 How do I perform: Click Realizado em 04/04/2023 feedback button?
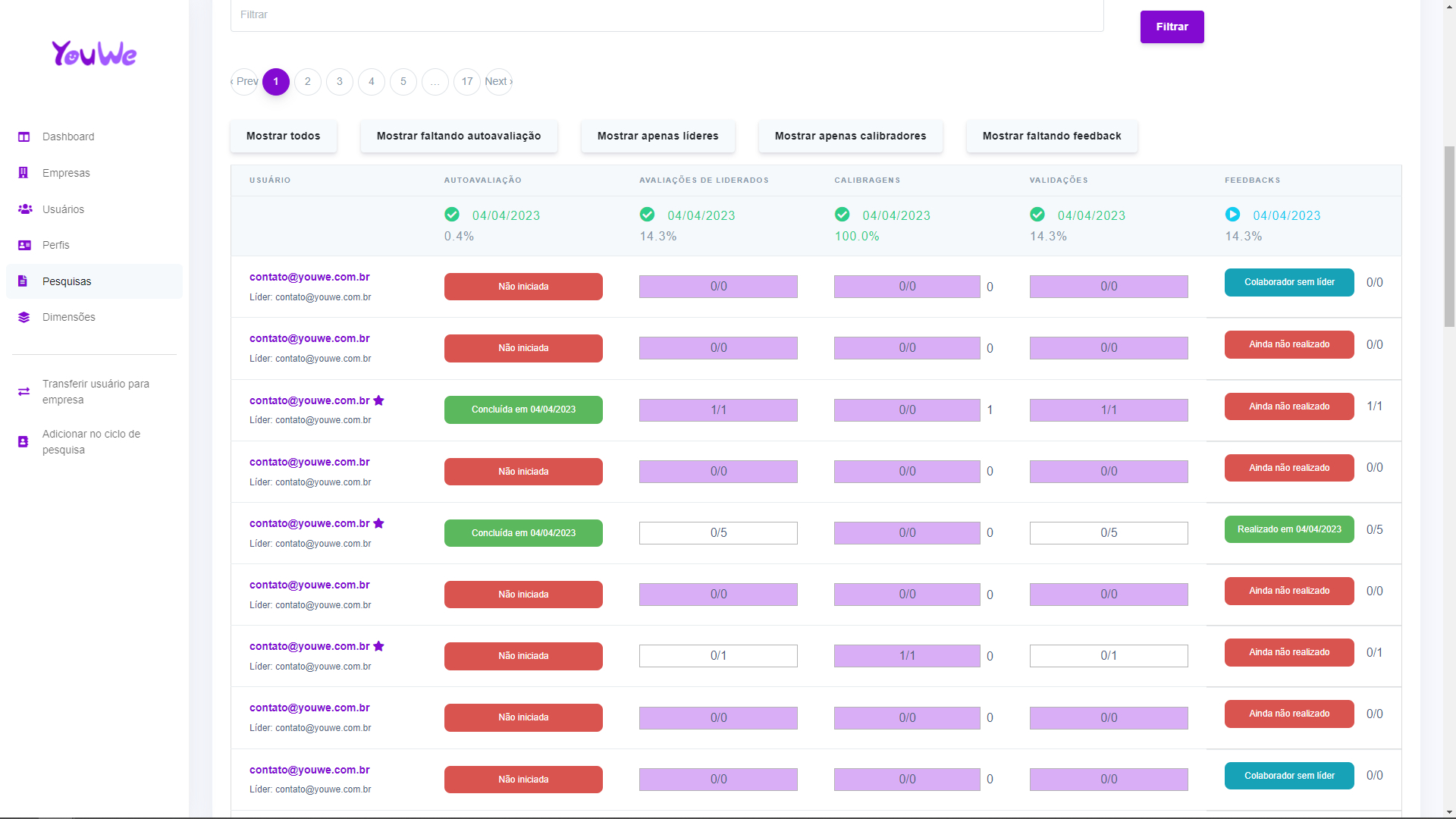click(x=1288, y=529)
